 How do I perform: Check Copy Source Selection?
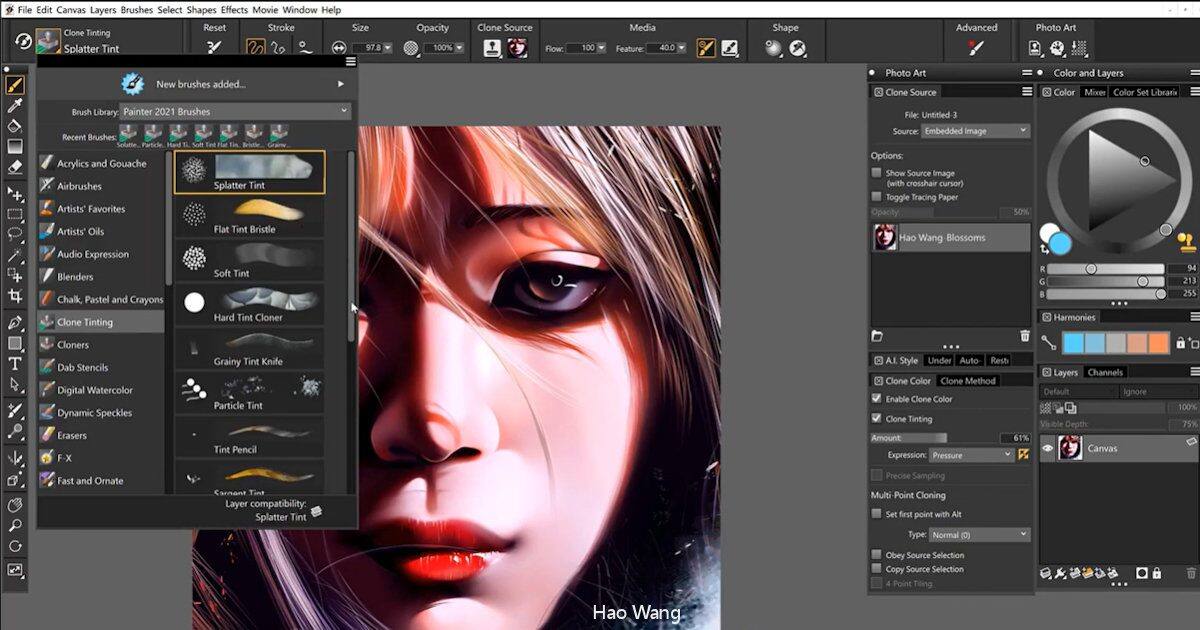tap(877, 569)
